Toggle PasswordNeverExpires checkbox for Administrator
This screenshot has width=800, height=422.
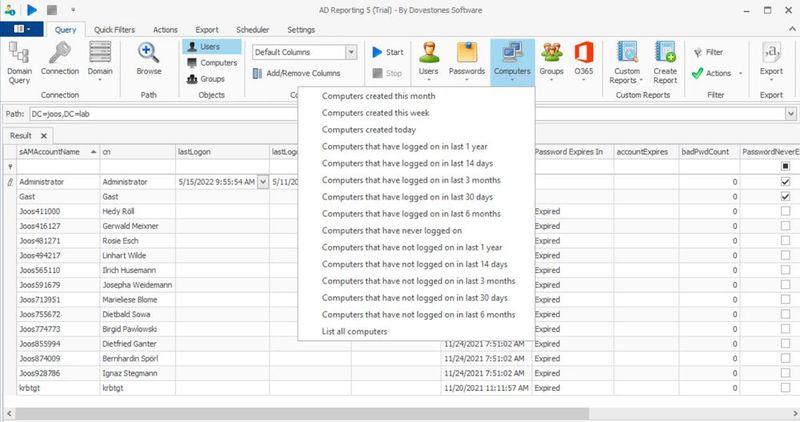click(785, 182)
